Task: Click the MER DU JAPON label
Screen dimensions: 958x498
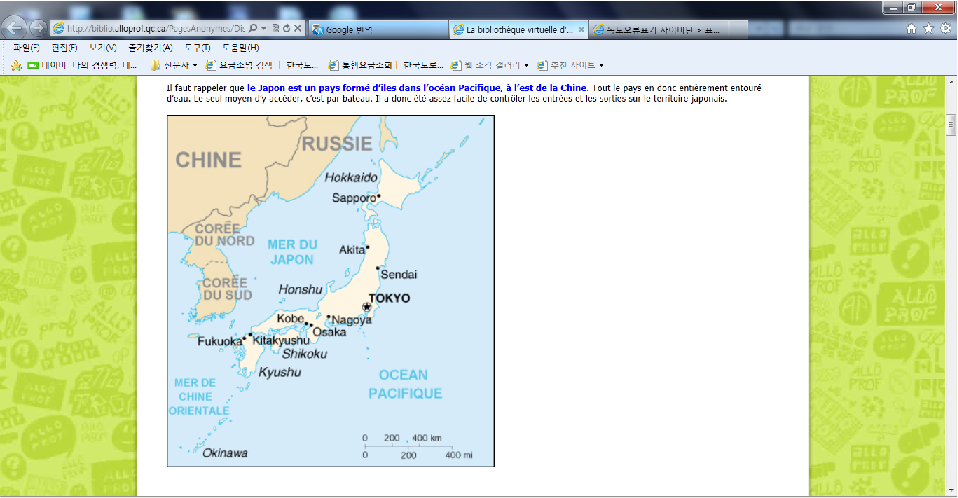Action: (292, 252)
